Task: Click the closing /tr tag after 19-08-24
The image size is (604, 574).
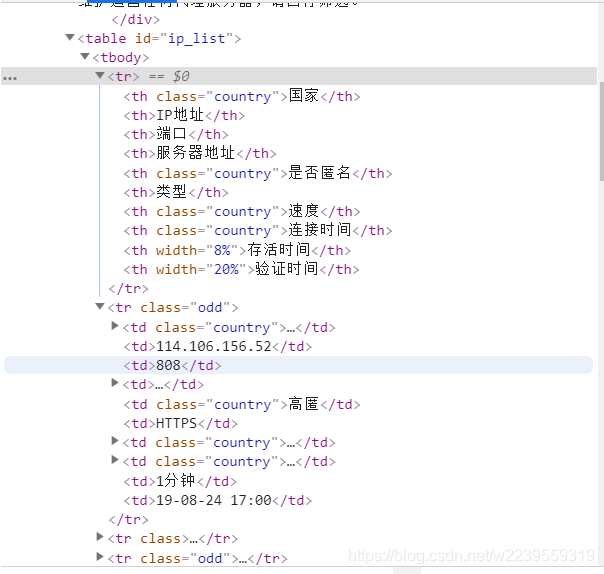Action: (x=128, y=520)
